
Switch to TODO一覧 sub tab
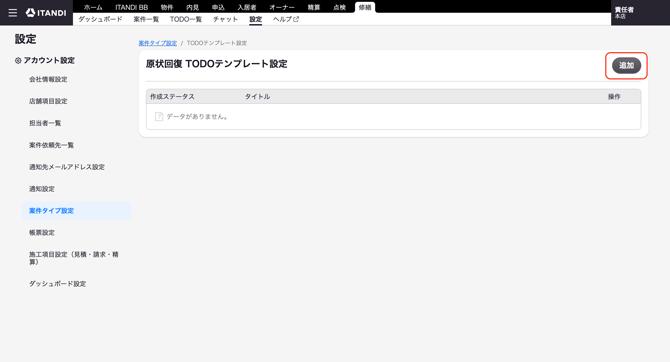click(x=186, y=19)
